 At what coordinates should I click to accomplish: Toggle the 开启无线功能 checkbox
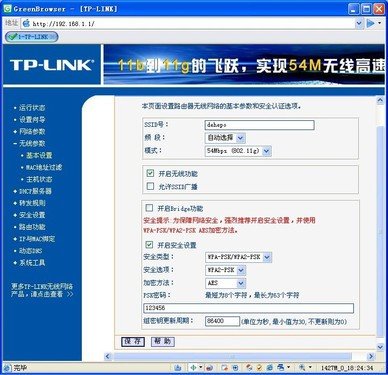[x=150, y=173]
